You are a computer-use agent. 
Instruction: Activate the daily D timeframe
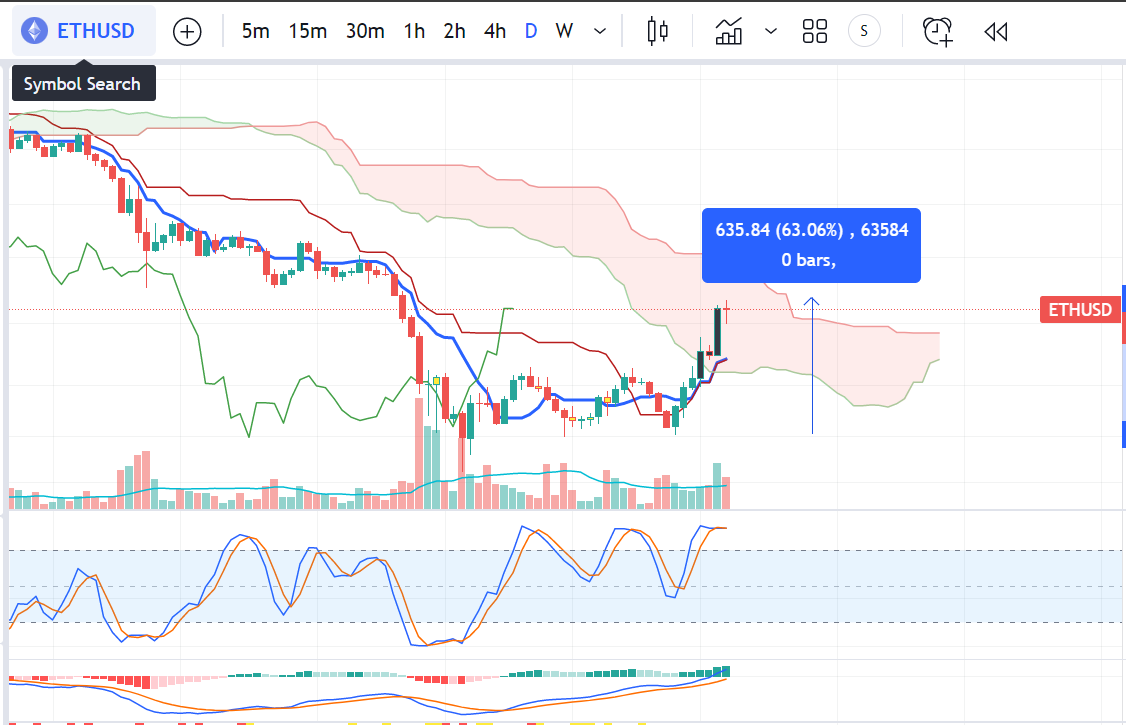click(531, 31)
